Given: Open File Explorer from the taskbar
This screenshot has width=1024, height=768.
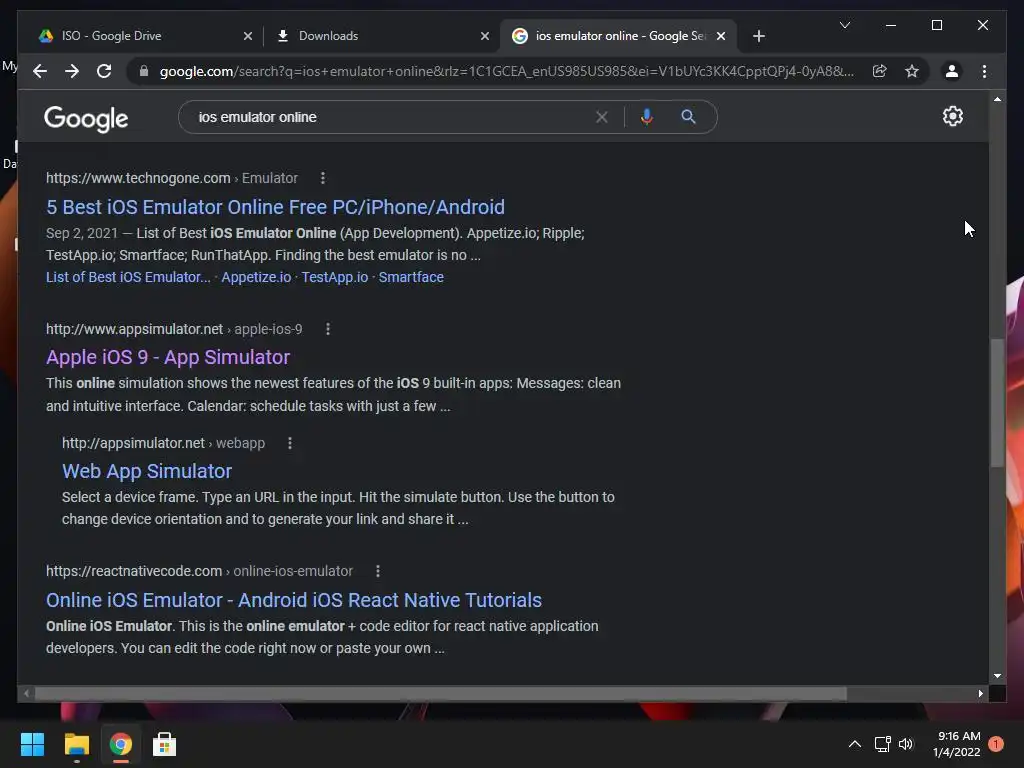Looking at the screenshot, I should click(76, 744).
